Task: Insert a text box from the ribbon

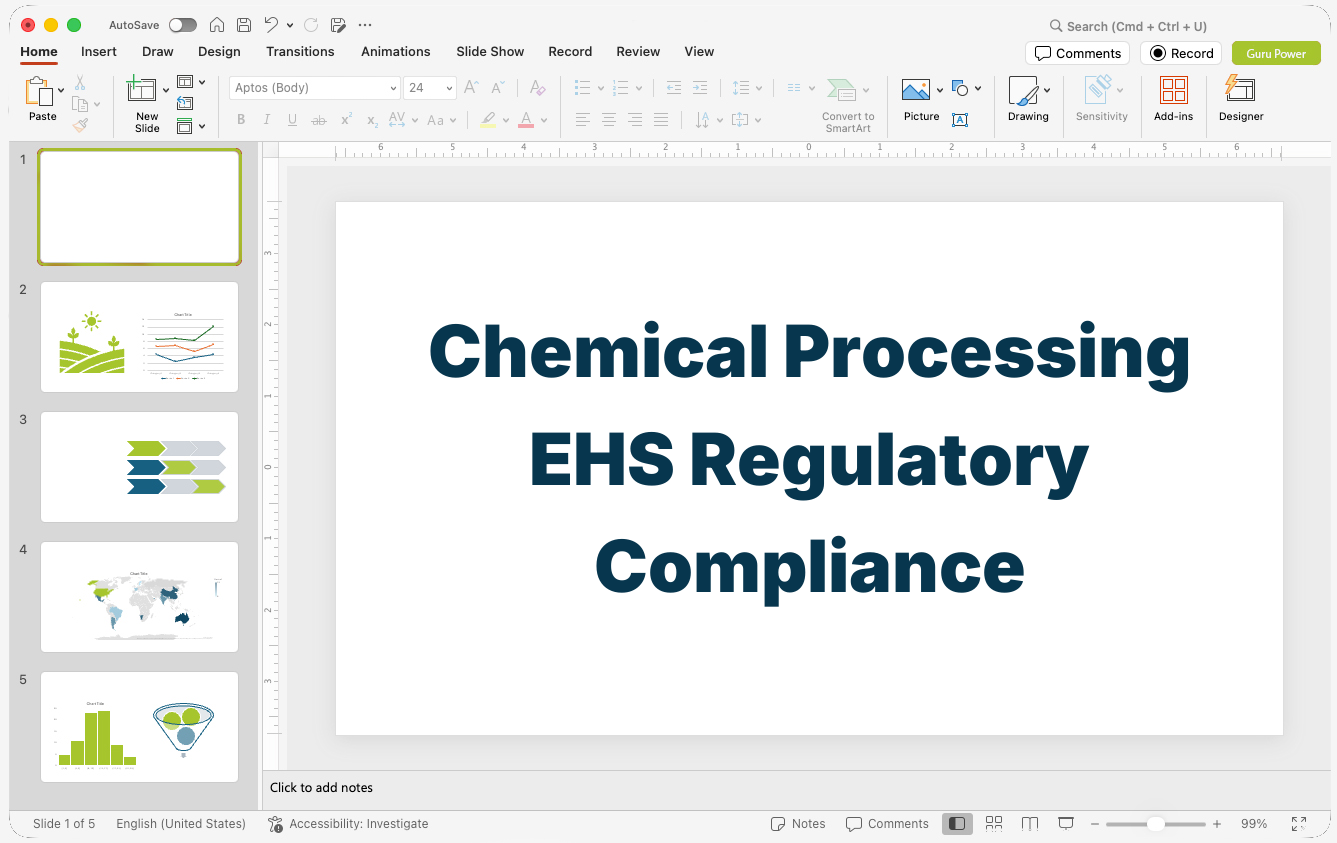Action: (x=959, y=120)
